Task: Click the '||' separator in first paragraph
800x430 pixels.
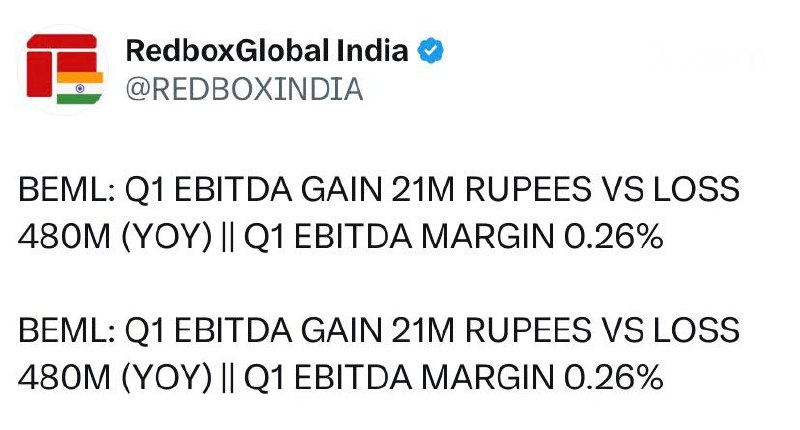Action: click(x=228, y=238)
